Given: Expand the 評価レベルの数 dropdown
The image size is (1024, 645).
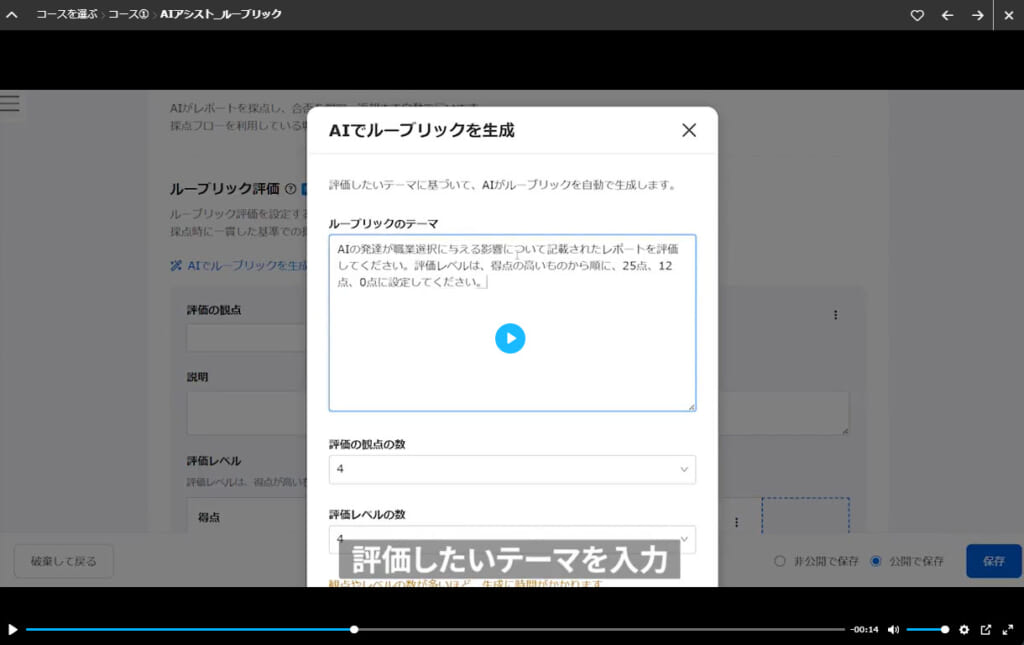Looking at the screenshot, I should pos(512,539).
